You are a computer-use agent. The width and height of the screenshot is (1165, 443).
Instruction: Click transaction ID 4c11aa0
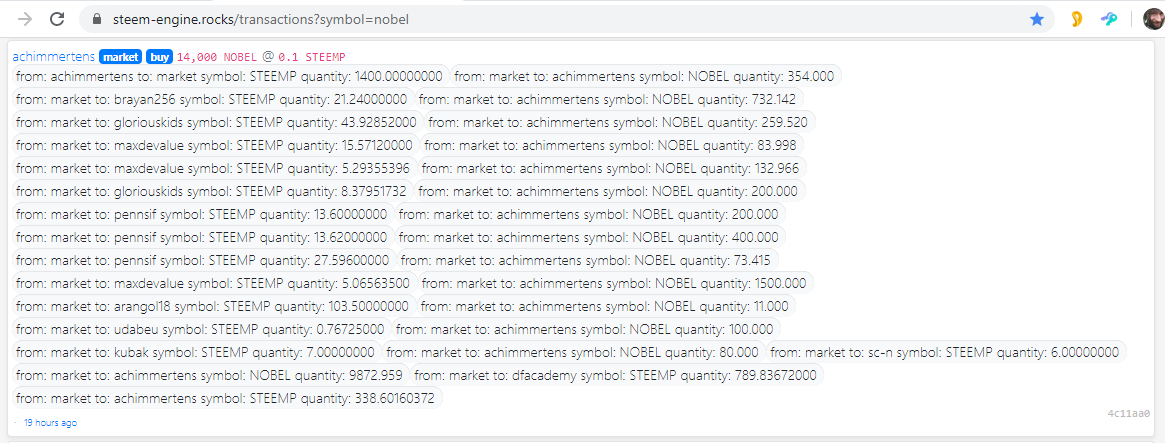[1128, 413]
